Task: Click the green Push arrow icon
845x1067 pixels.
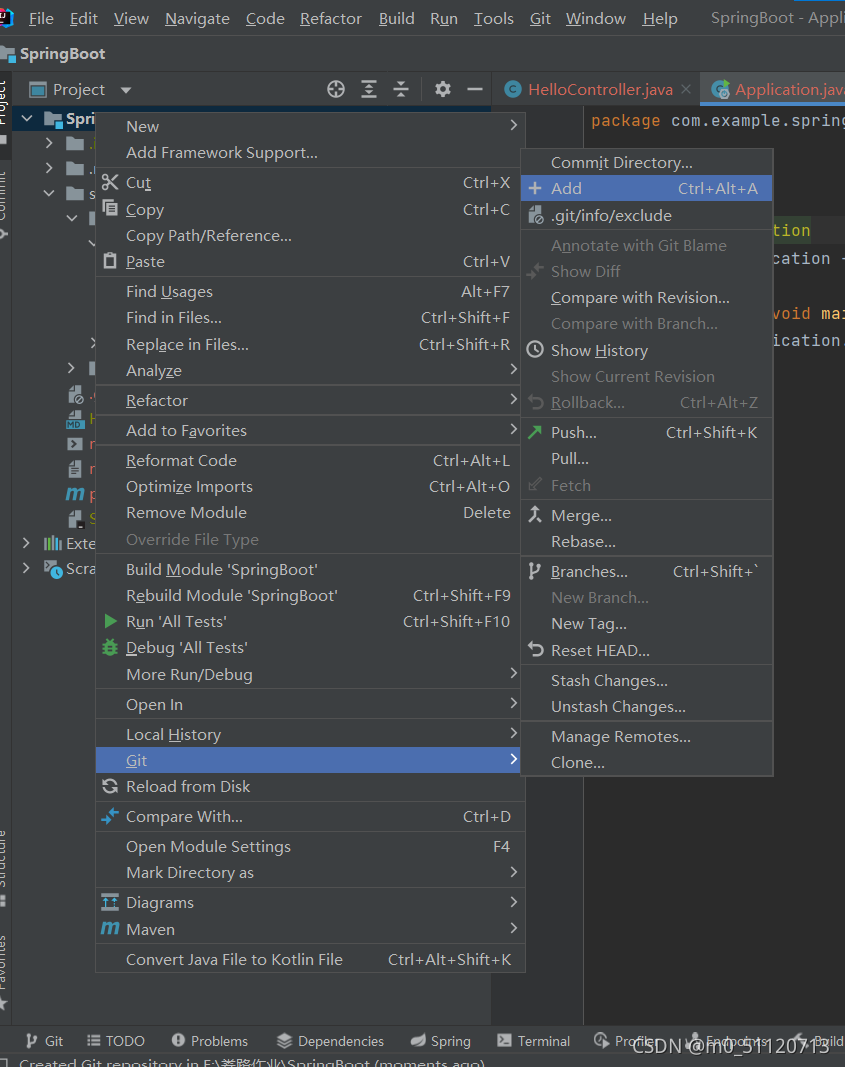Action: pos(535,431)
